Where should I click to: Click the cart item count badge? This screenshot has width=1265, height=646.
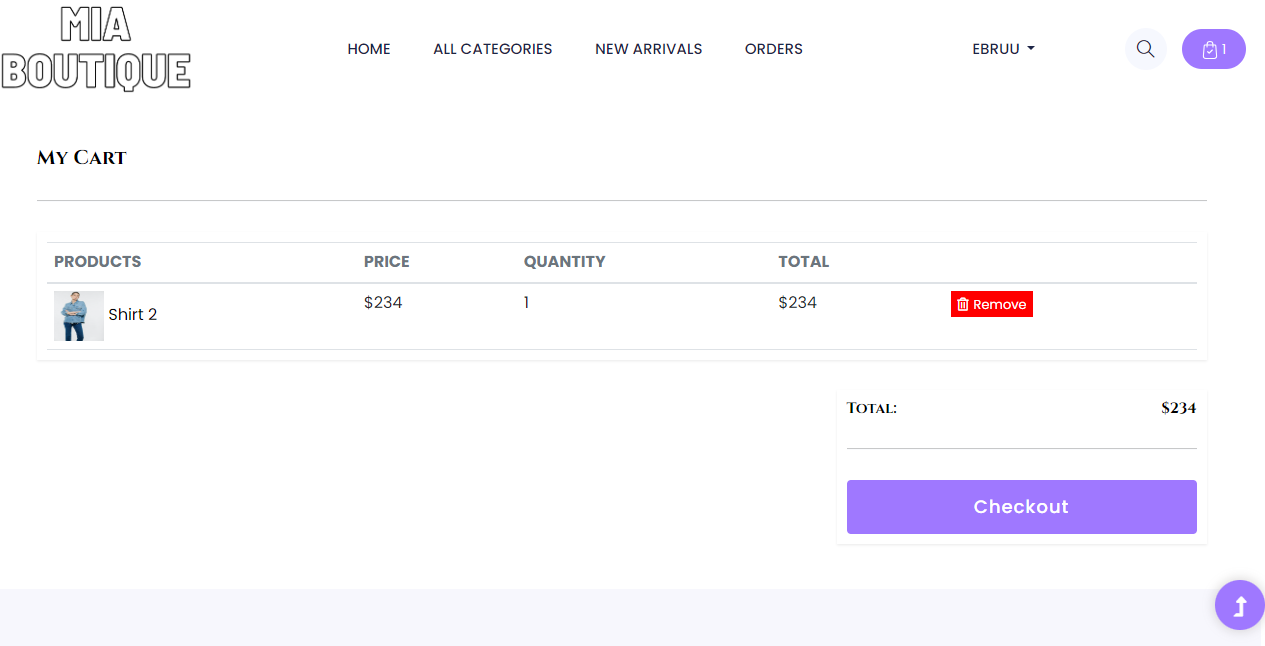(x=1223, y=48)
